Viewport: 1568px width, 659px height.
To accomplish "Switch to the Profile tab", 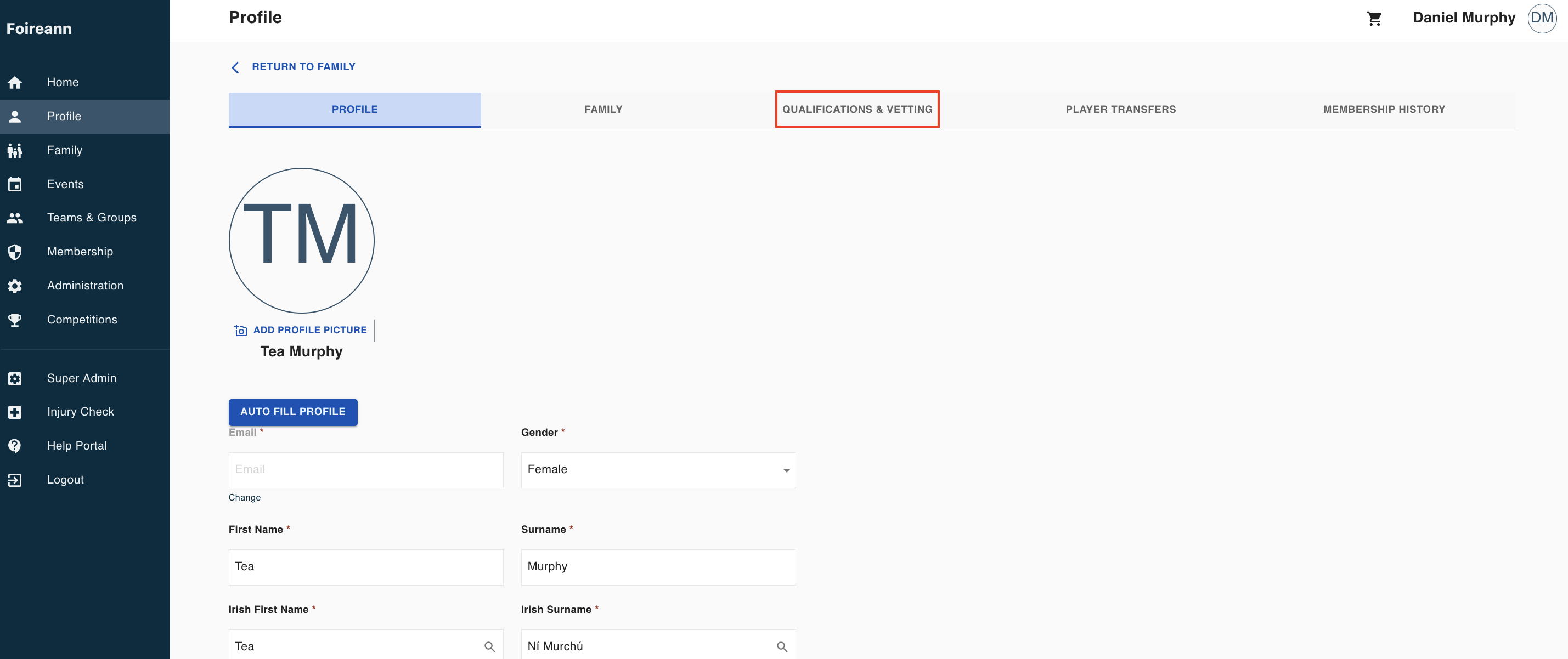I will pyautogui.click(x=354, y=110).
